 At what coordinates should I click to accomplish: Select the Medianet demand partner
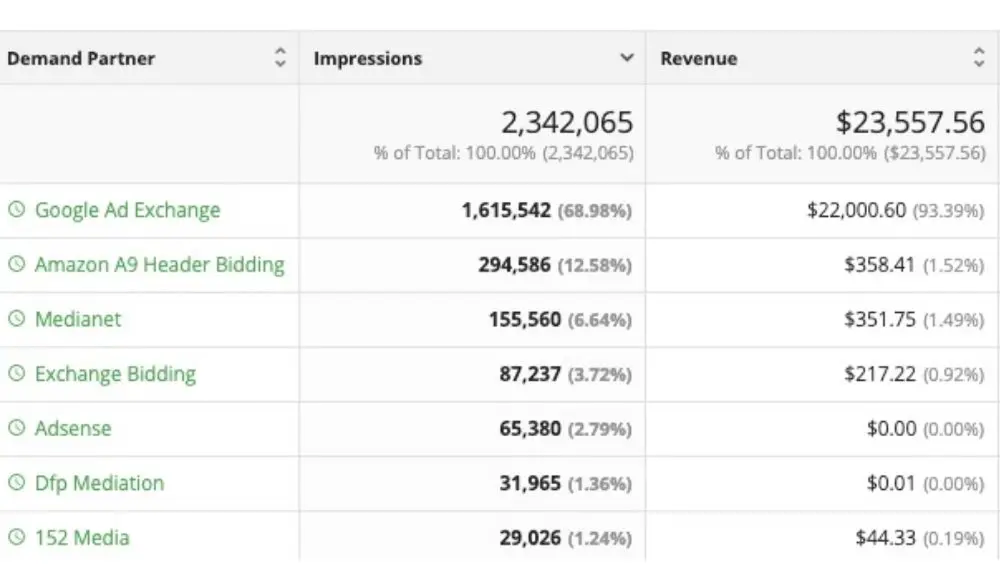(x=78, y=319)
